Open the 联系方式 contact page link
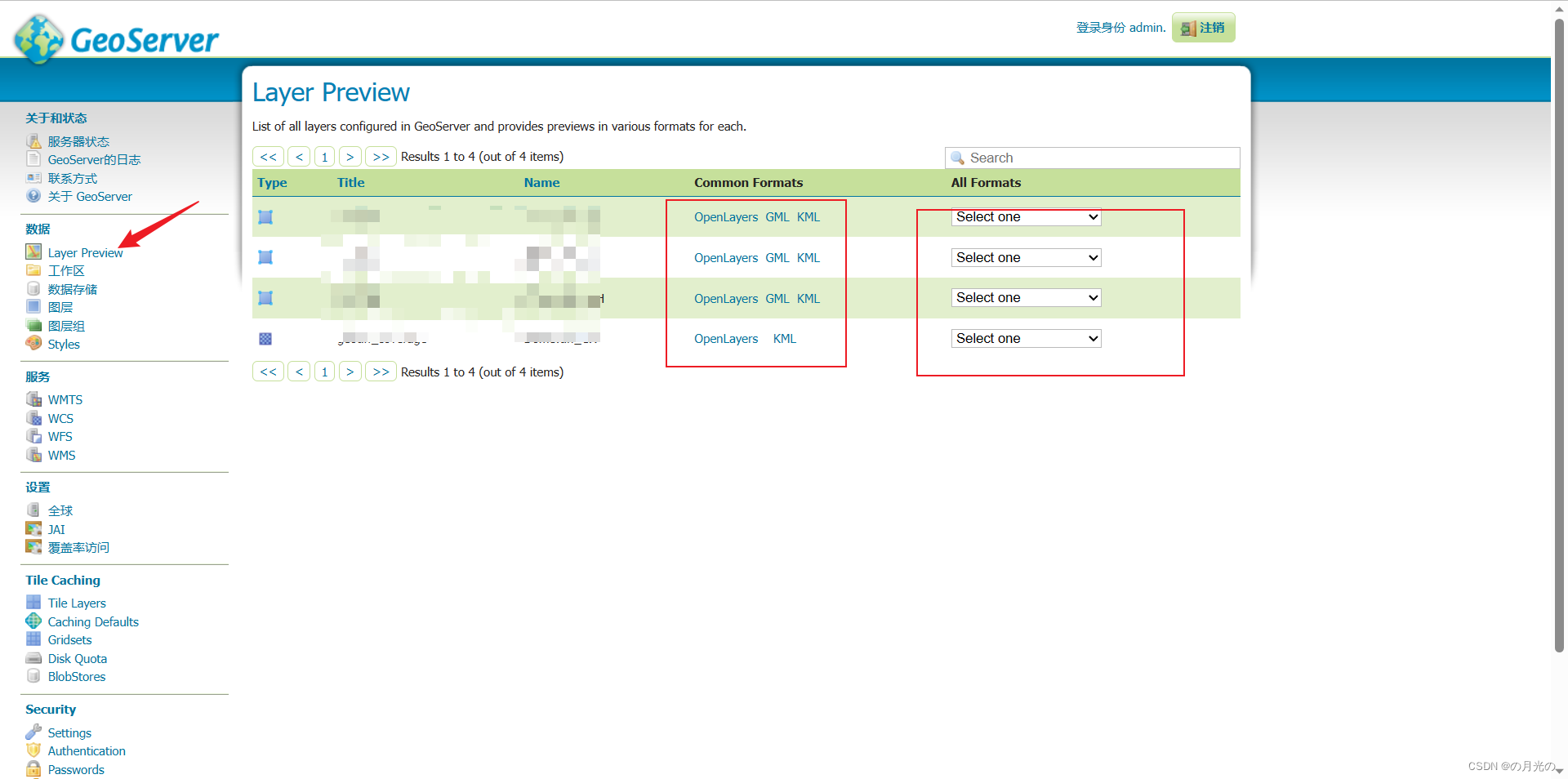Image resolution: width=1568 pixels, height=779 pixels. pyautogui.click(x=72, y=179)
